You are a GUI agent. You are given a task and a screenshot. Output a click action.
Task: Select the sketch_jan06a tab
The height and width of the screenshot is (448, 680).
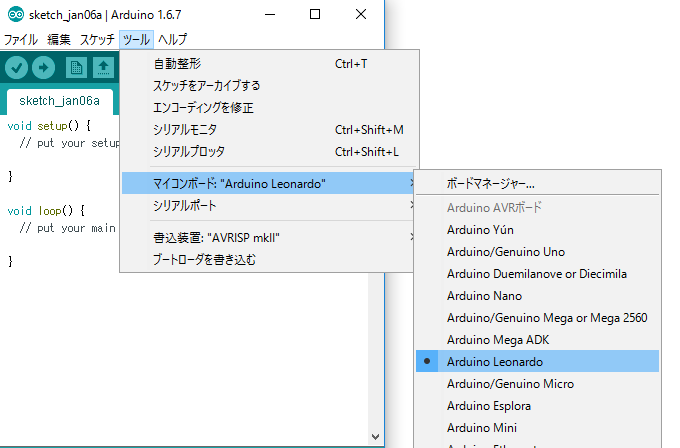pyautogui.click(x=59, y=101)
